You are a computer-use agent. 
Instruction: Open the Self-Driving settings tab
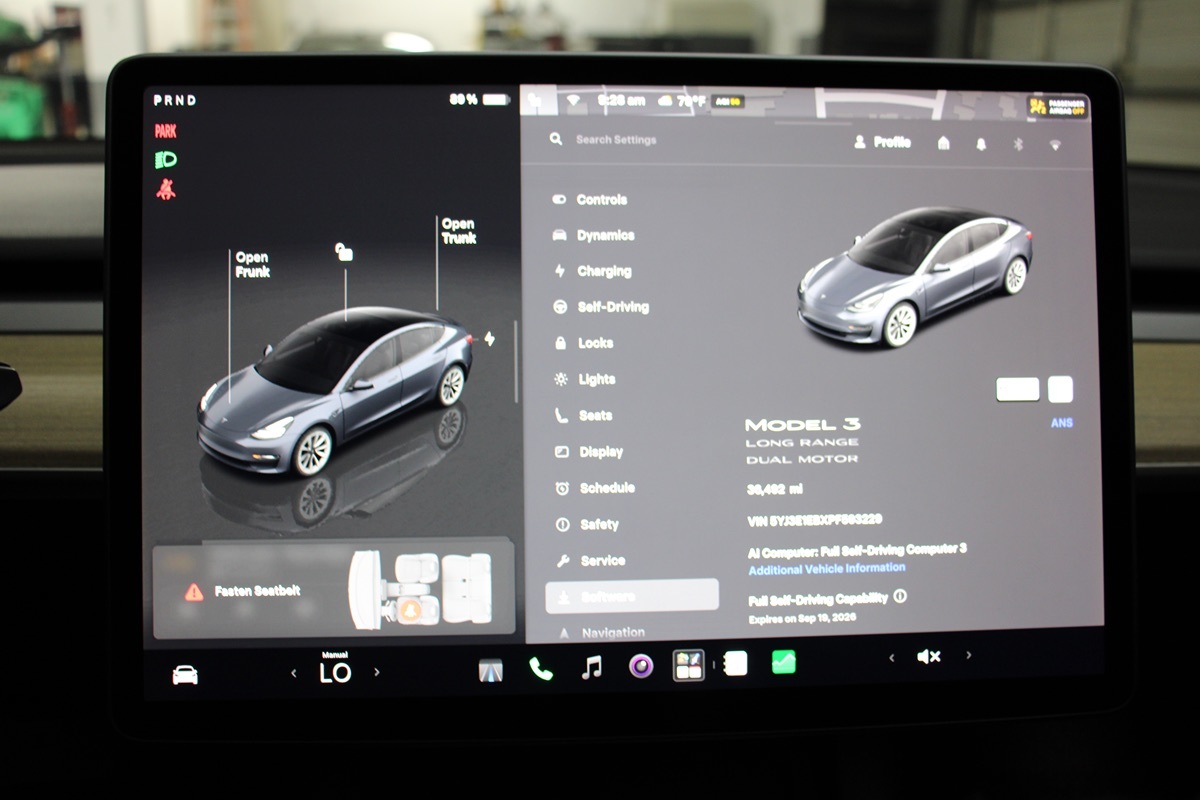coord(600,307)
